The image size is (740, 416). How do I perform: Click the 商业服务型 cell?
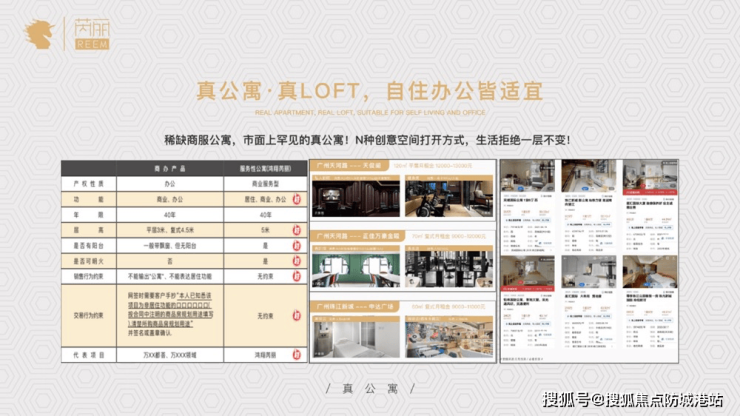265,184
